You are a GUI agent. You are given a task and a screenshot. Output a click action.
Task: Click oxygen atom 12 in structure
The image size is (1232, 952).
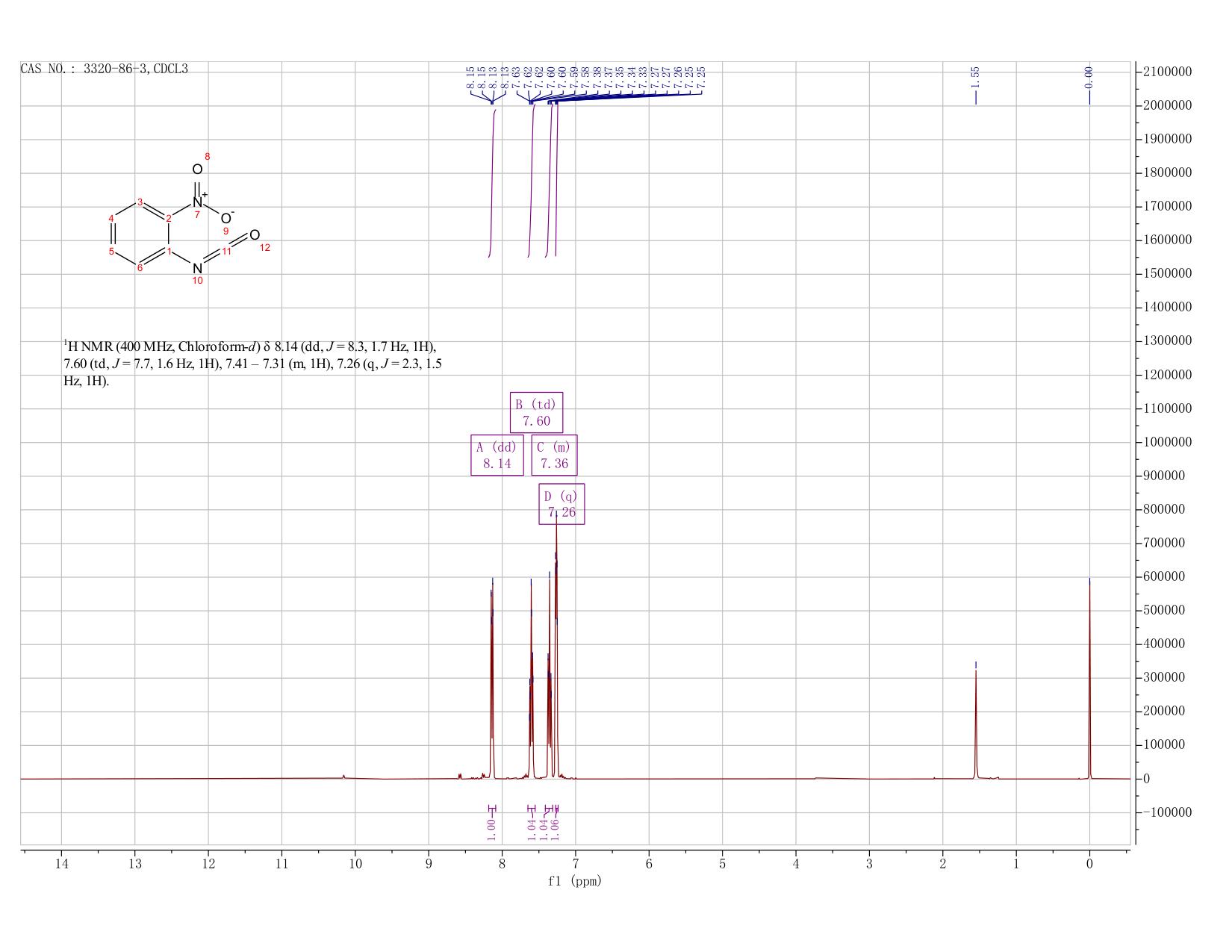(255, 235)
